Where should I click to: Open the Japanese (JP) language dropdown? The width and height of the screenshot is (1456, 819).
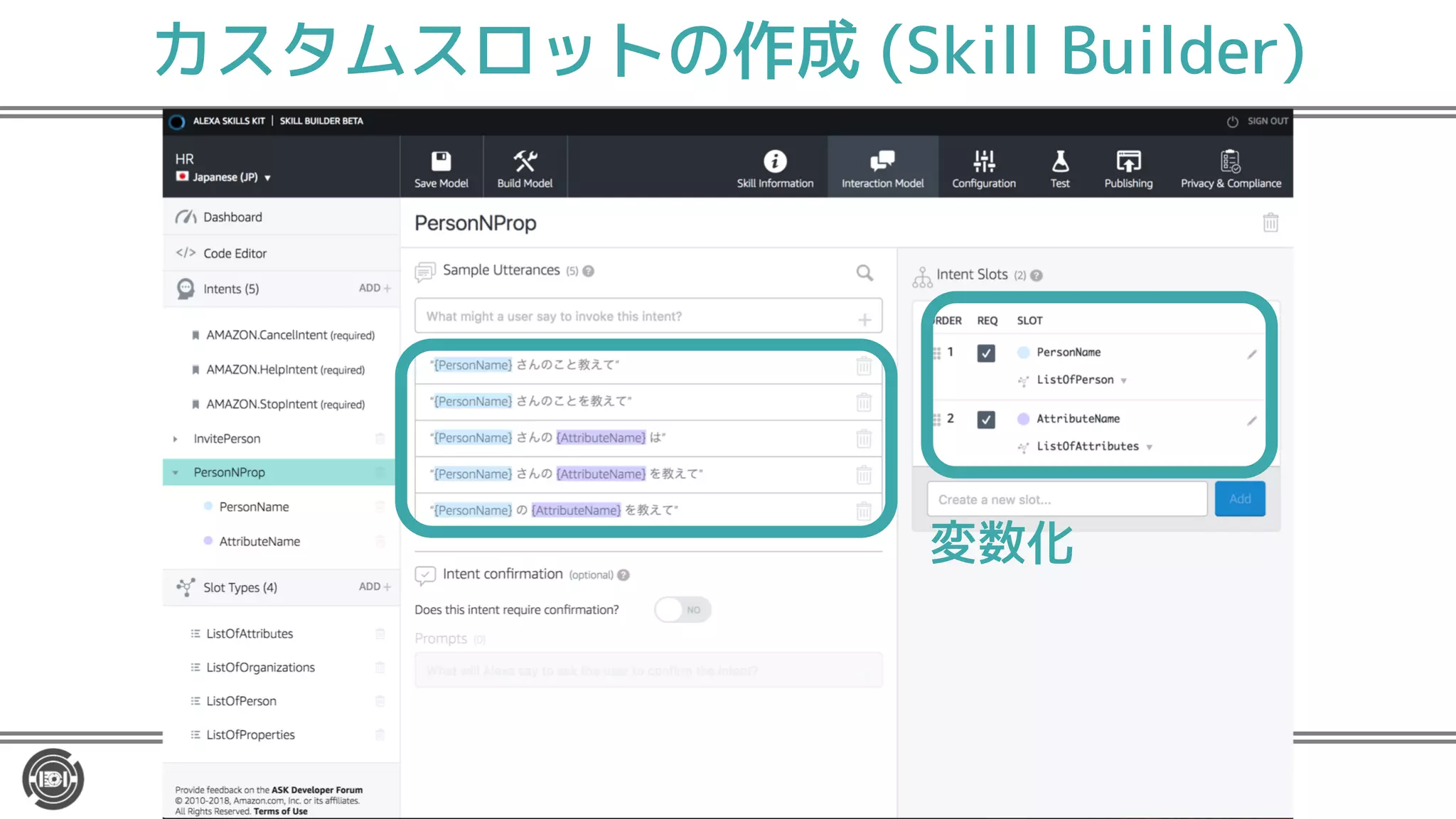(x=223, y=177)
